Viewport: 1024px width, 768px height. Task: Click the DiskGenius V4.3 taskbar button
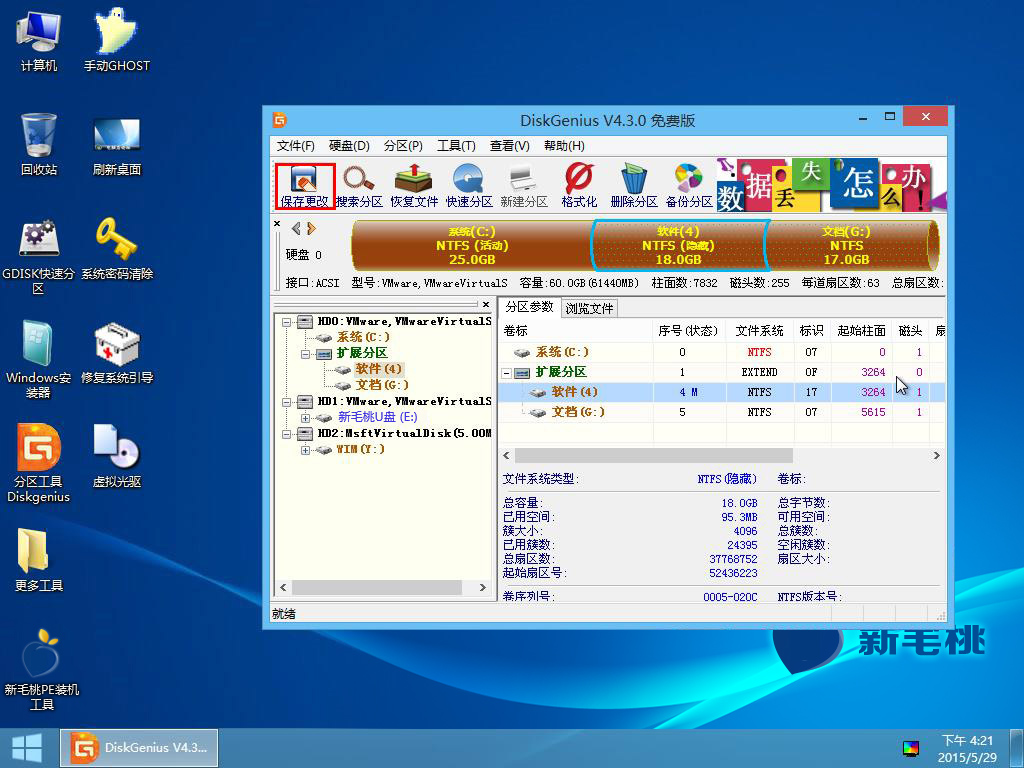[x=139, y=748]
